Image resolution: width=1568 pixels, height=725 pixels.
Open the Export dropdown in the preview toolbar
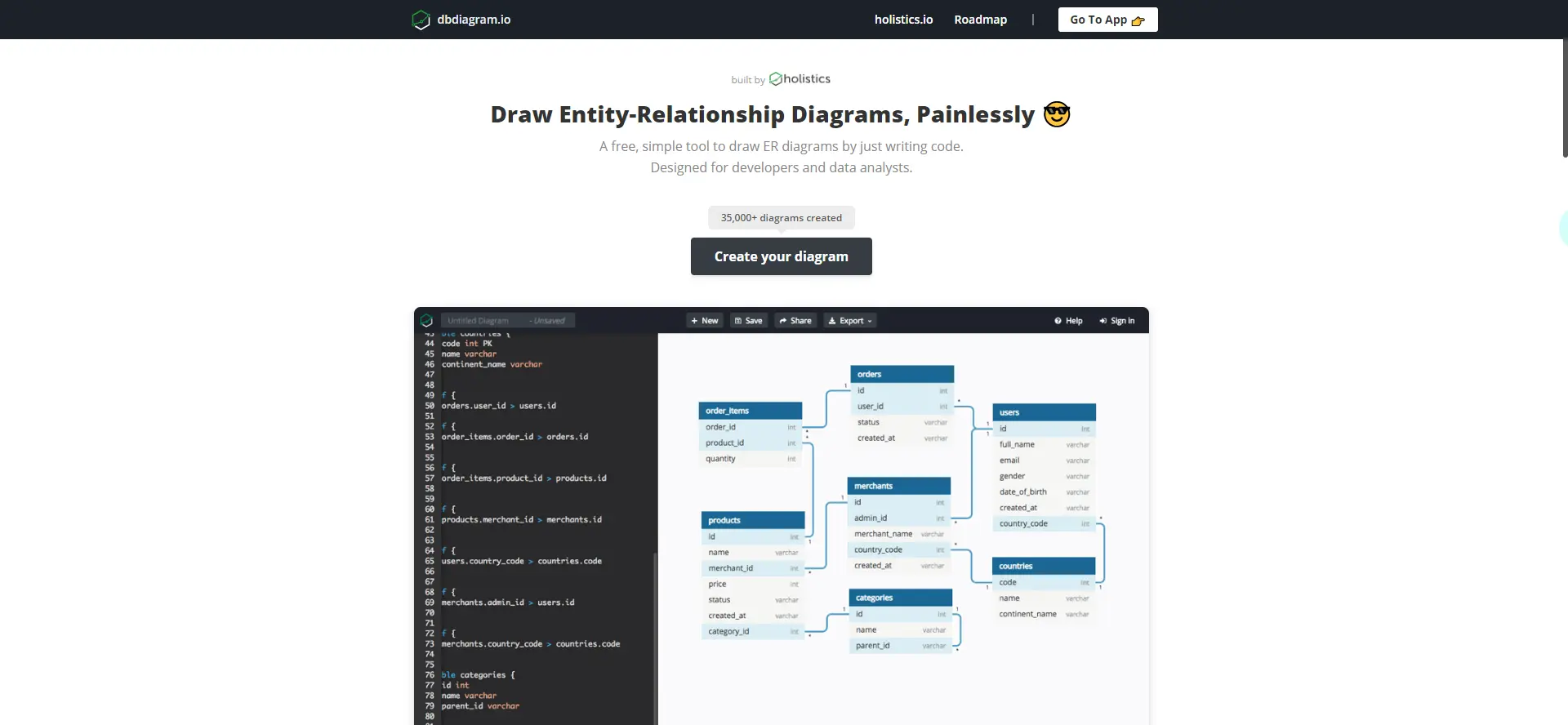click(850, 321)
